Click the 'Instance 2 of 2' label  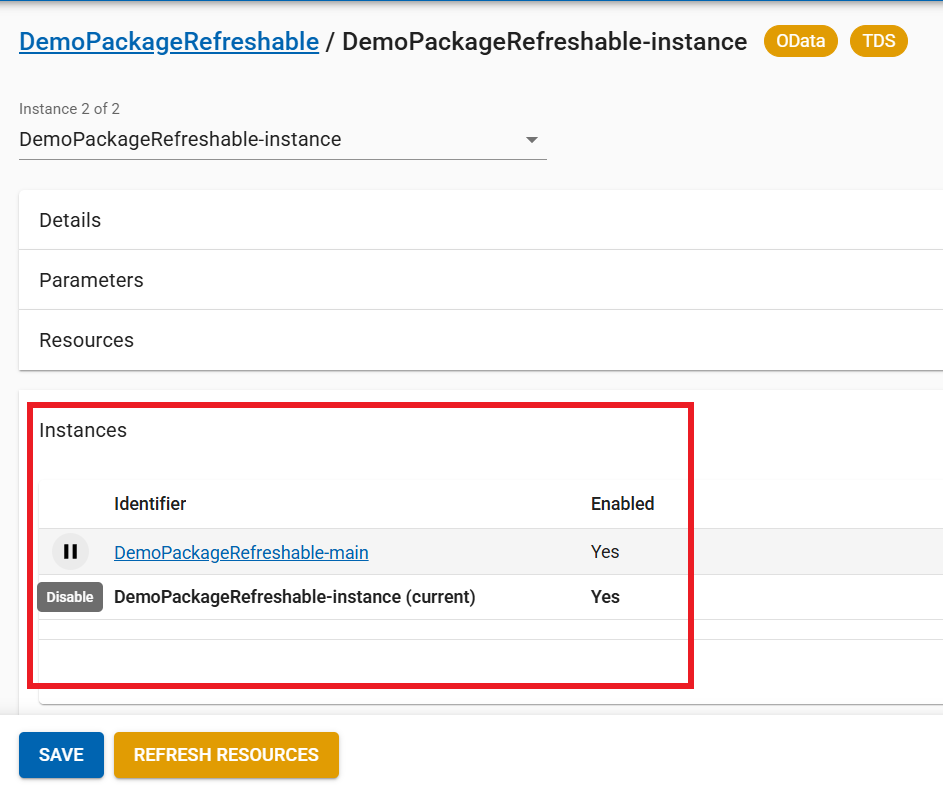coord(69,109)
